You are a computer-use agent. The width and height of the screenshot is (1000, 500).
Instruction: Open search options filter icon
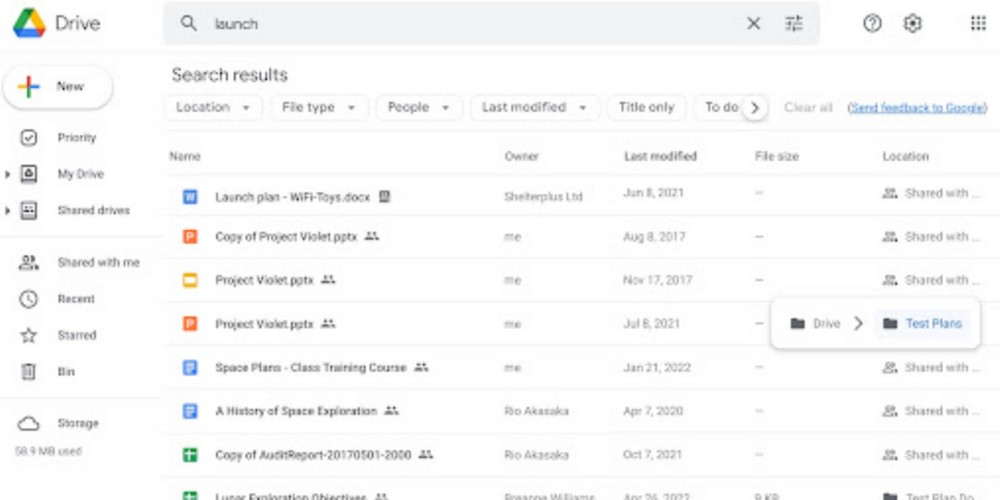794,24
